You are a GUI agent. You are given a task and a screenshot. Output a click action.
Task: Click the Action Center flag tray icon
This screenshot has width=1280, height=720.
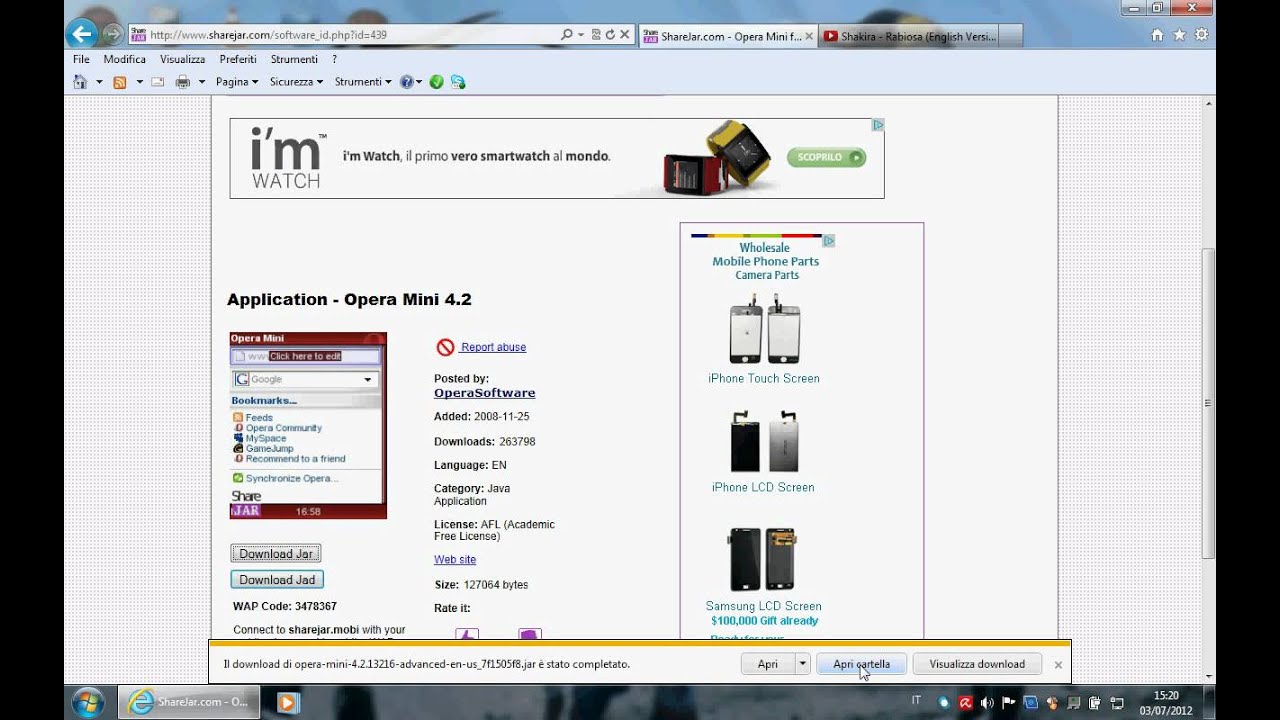pyautogui.click(x=1009, y=702)
